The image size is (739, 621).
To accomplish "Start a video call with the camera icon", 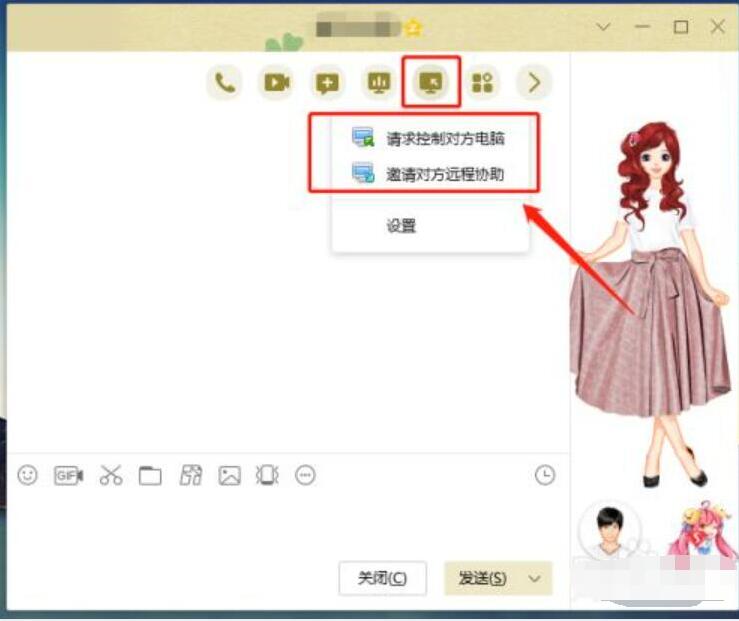I will [x=276, y=83].
